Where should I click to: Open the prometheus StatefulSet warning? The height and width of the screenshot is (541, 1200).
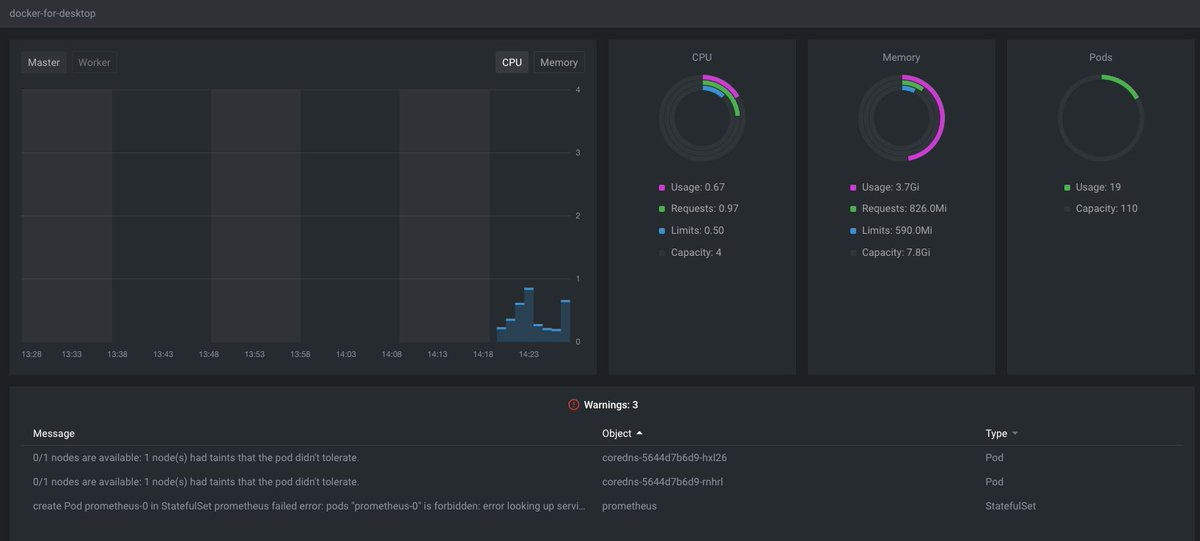click(600, 506)
